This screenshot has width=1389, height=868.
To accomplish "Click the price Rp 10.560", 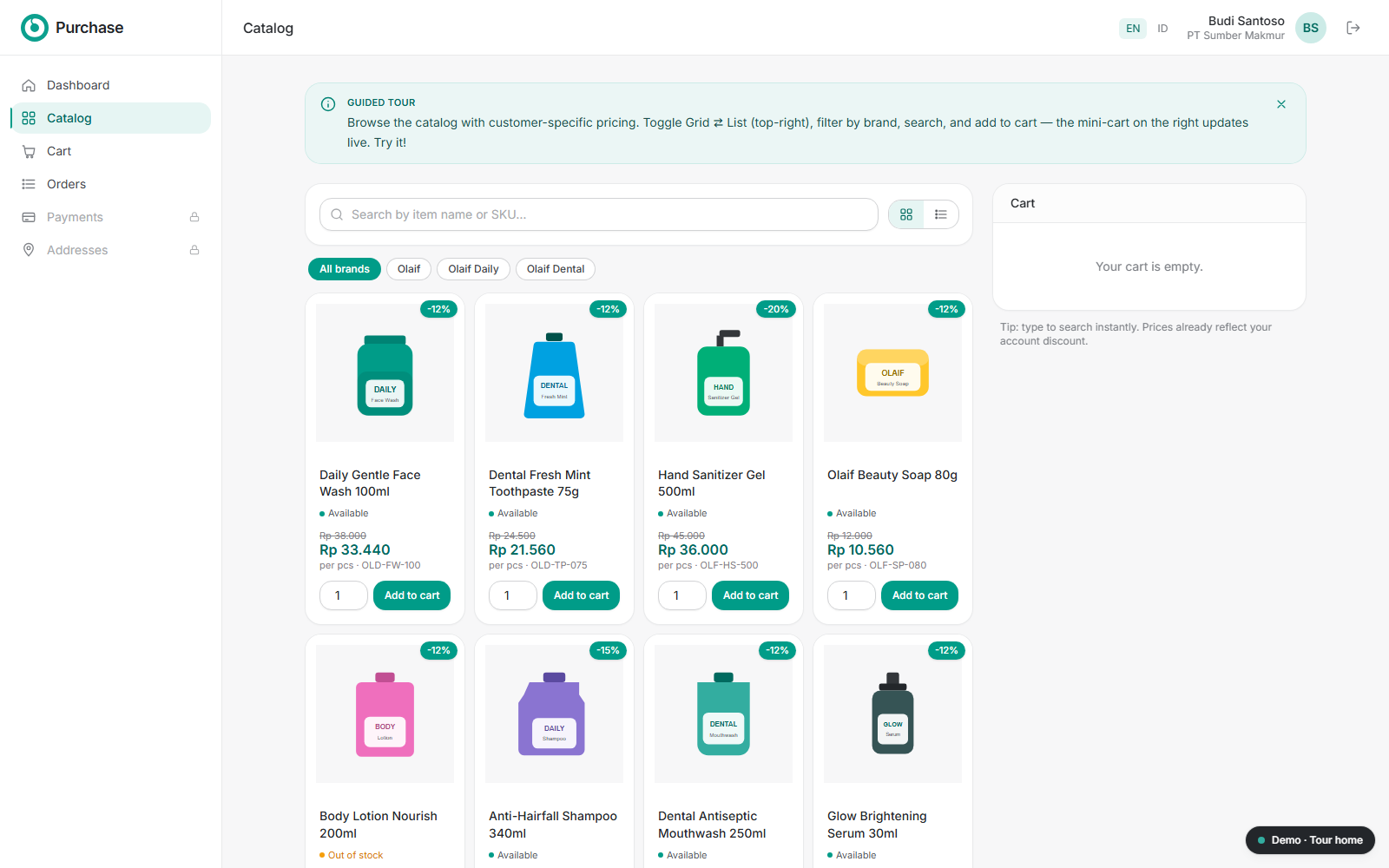I will point(860,550).
